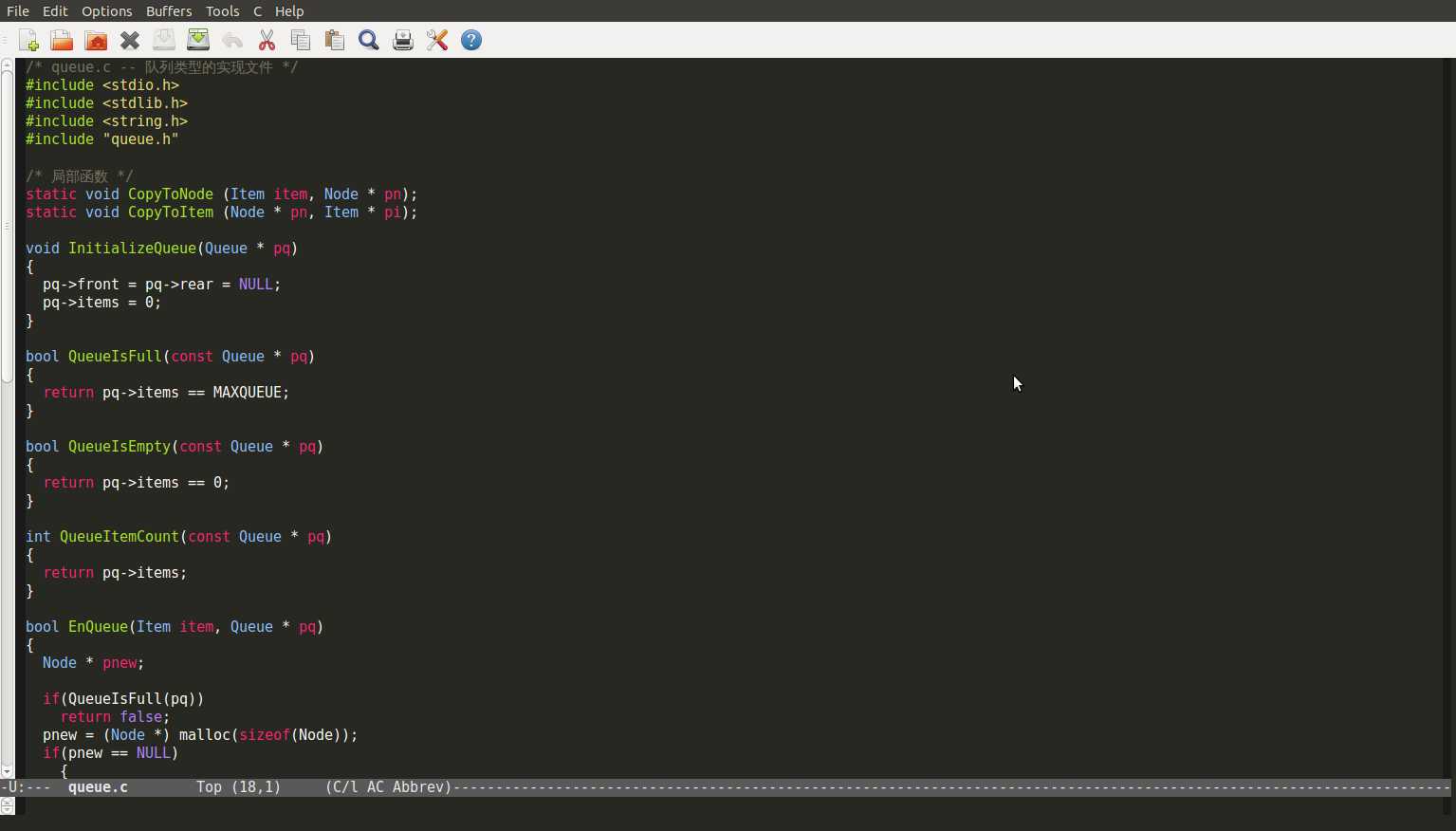
Task: Click on 'if(QueueIsFull(pq))' line
Action: [123, 699]
